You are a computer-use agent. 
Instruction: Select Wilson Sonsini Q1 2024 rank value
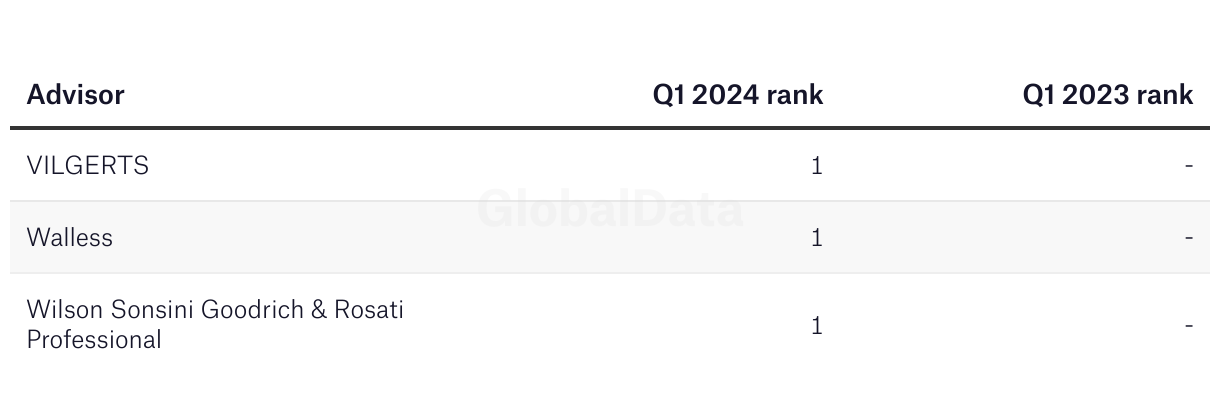(817, 326)
